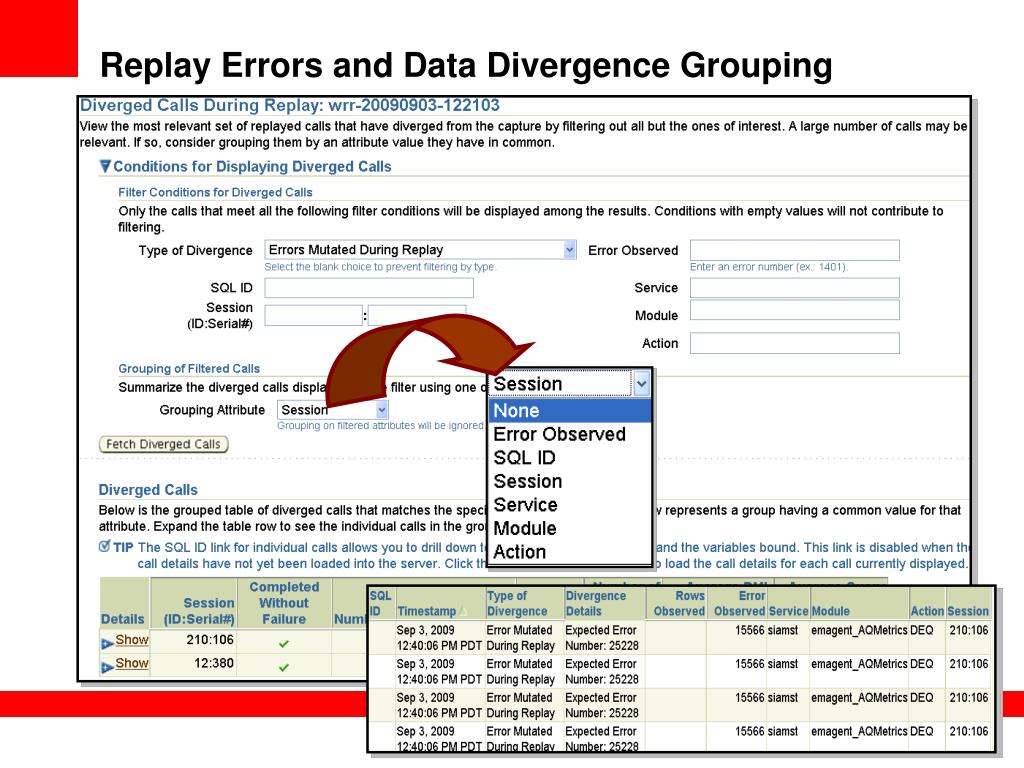Click green checkmark in row 12:380
This screenshot has height=768, width=1024.
pyautogui.click(x=283, y=667)
